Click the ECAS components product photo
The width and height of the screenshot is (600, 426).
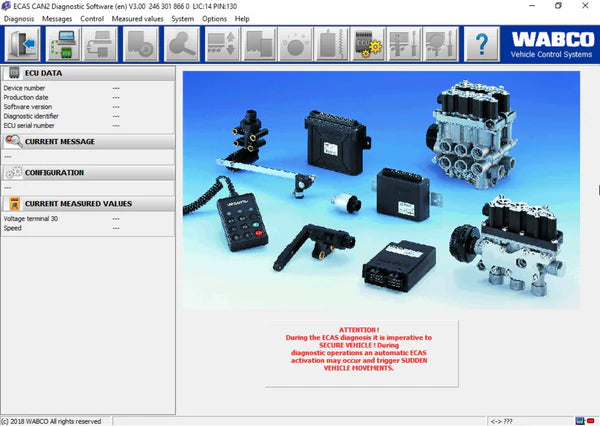tap(381, 190)
